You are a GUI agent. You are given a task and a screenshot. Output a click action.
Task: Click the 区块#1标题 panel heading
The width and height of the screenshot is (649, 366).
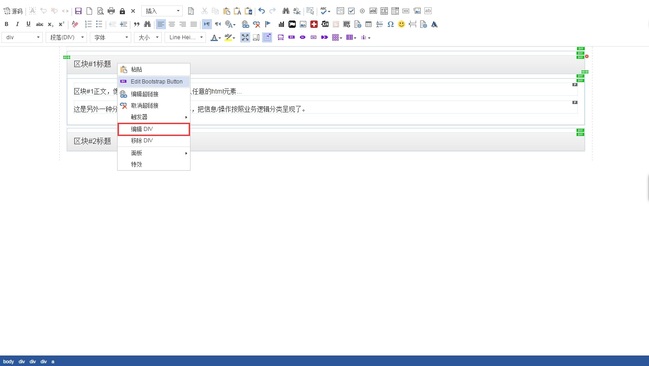(92, 64)
